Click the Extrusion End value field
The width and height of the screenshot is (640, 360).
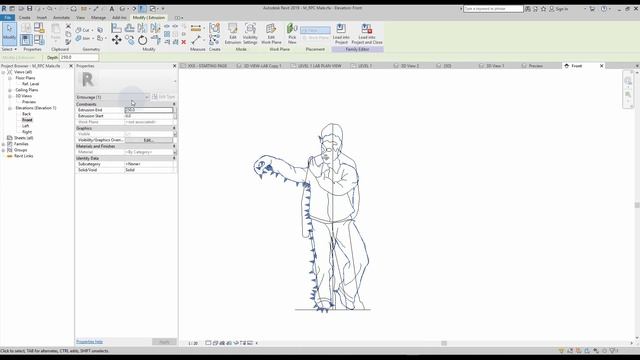click(149, 110)
